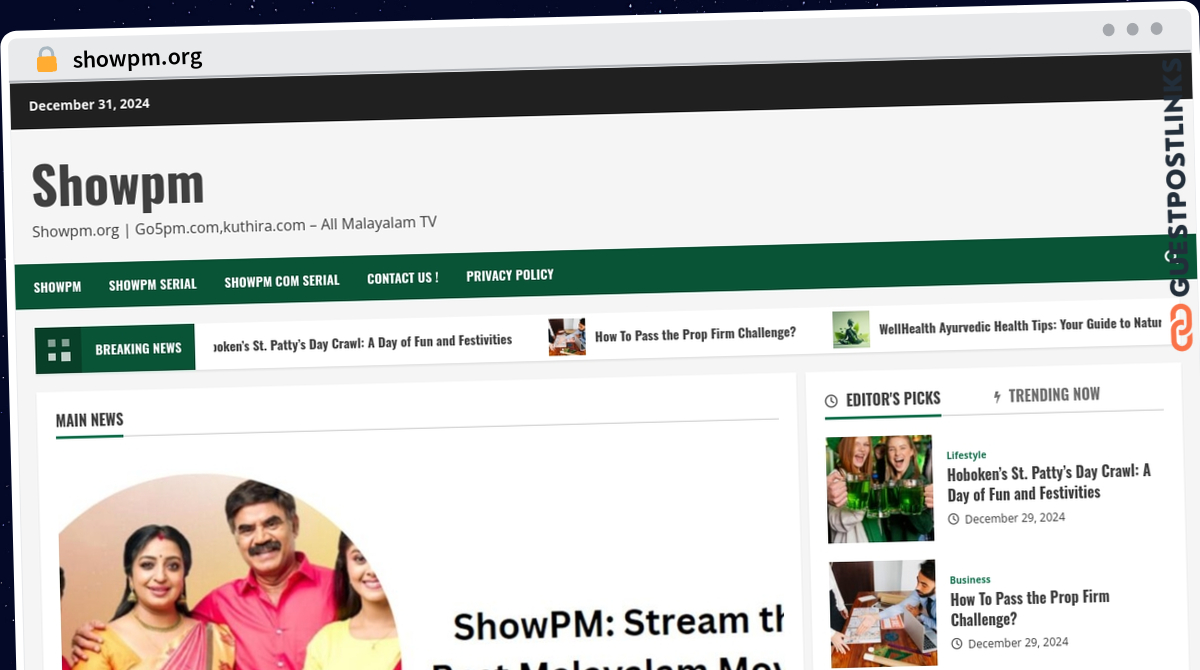This screenshot has height=670, width=1200.
Task: Open the Business category link
Action: click(970, 580)
